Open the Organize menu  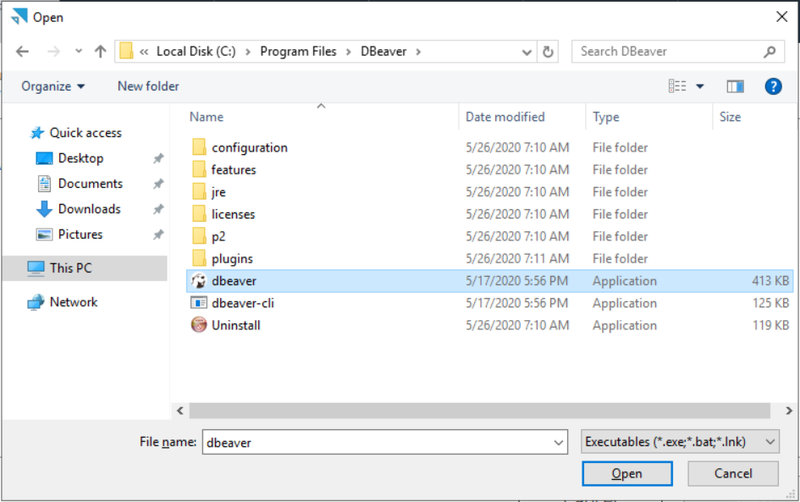click(53, 86)
